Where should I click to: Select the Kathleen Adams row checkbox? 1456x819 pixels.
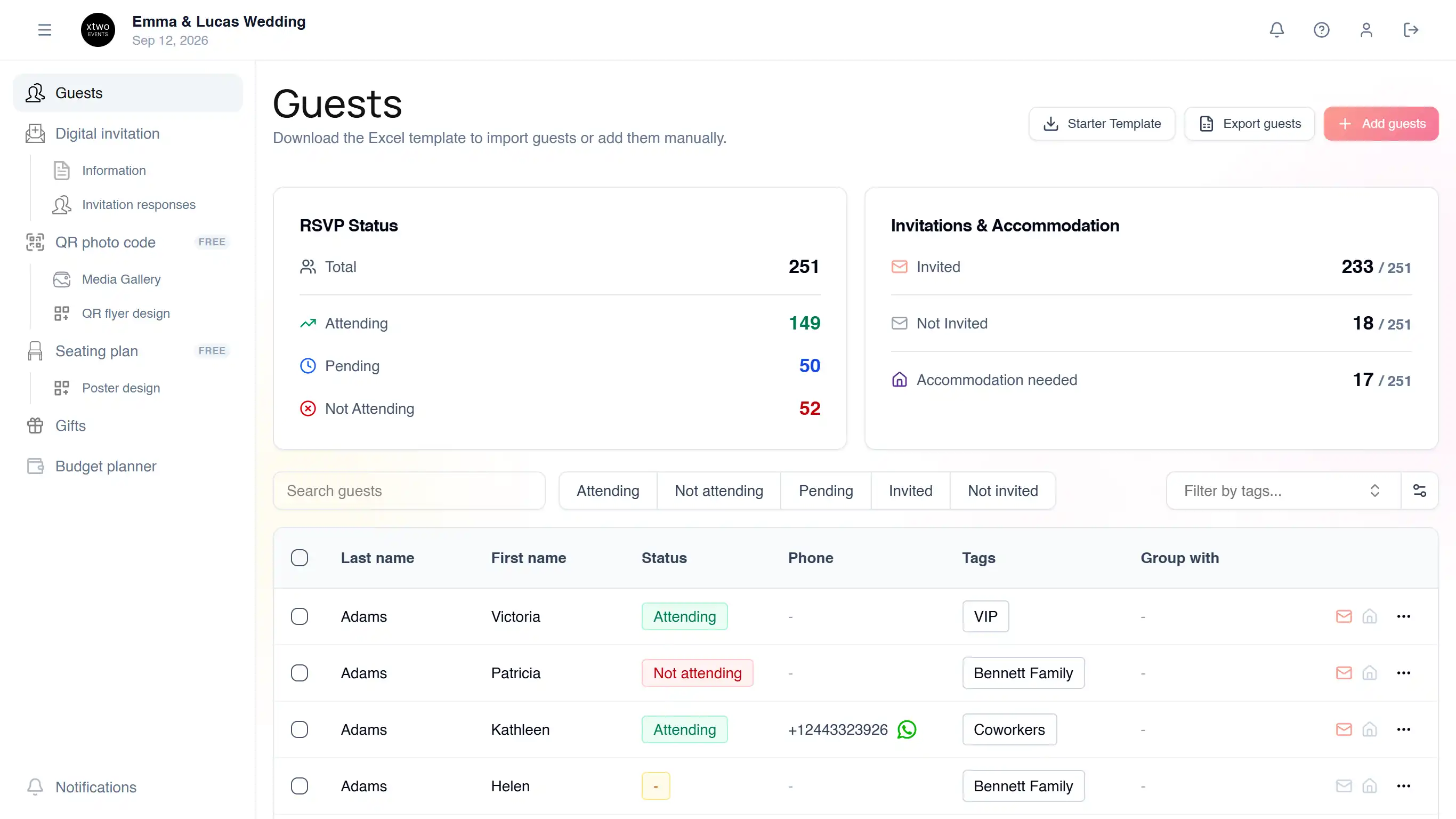click(299, 729)
